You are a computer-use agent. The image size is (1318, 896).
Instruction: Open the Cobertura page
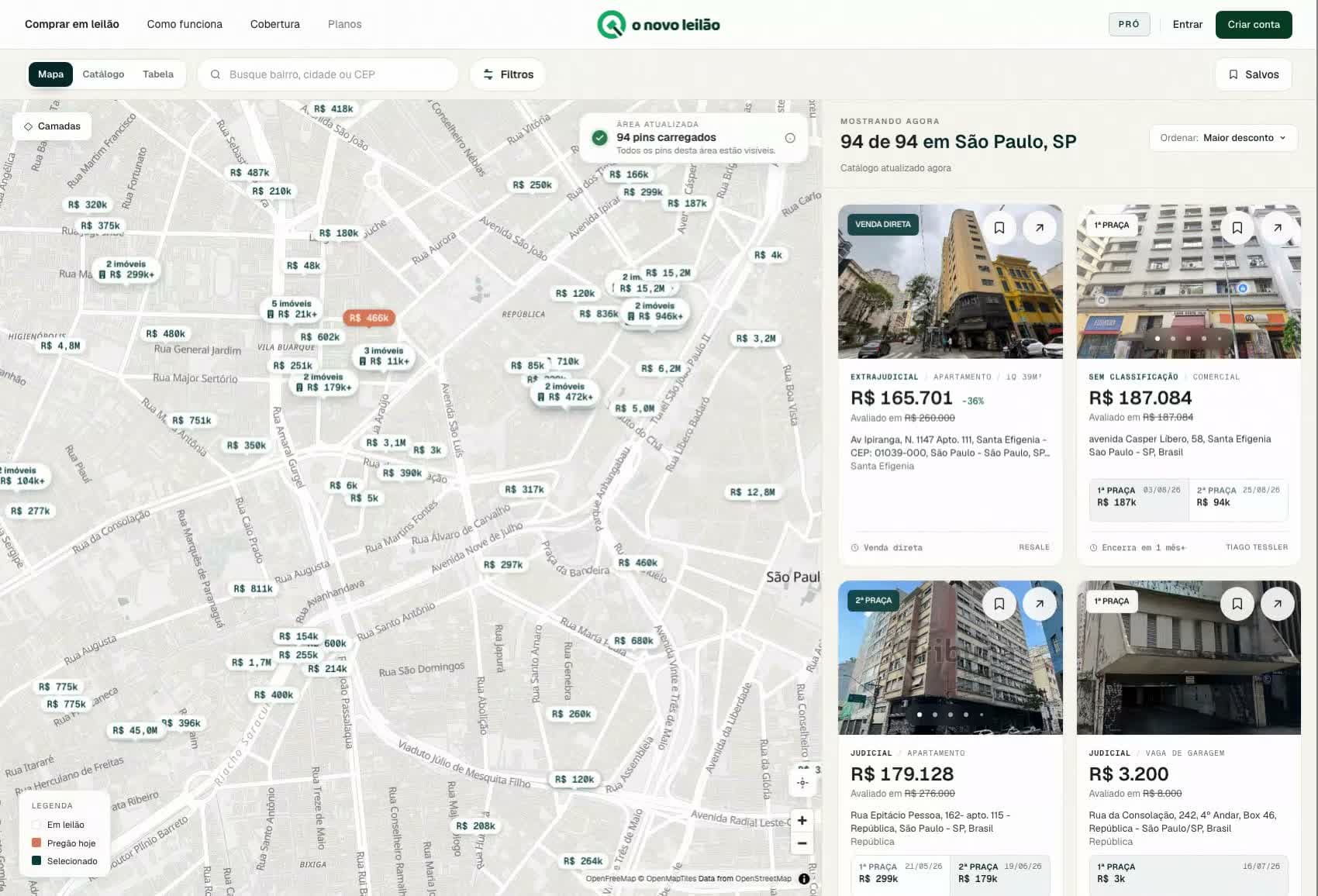point(275,24)
